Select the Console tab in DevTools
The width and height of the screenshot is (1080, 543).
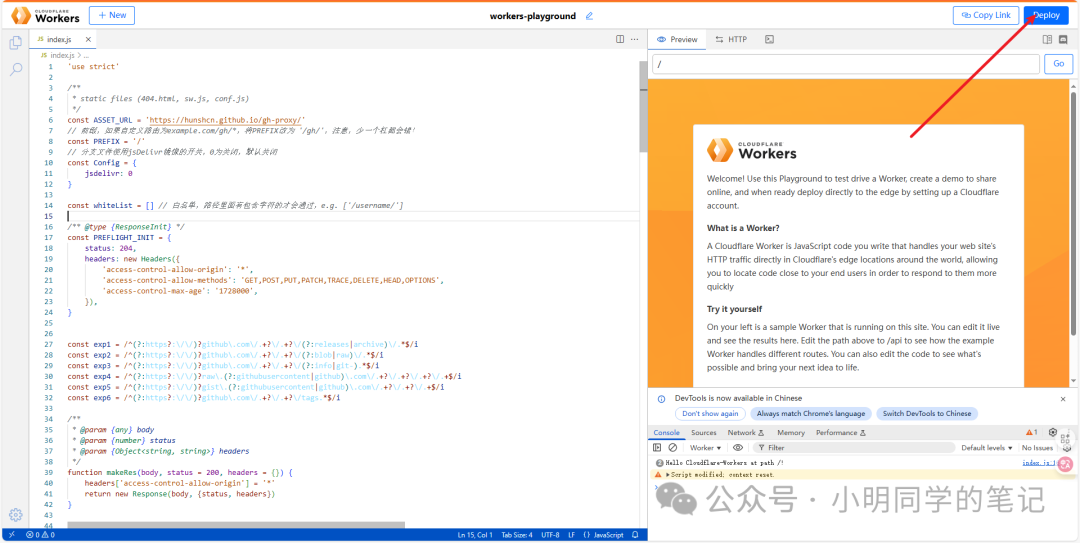(x=666, y=432)
